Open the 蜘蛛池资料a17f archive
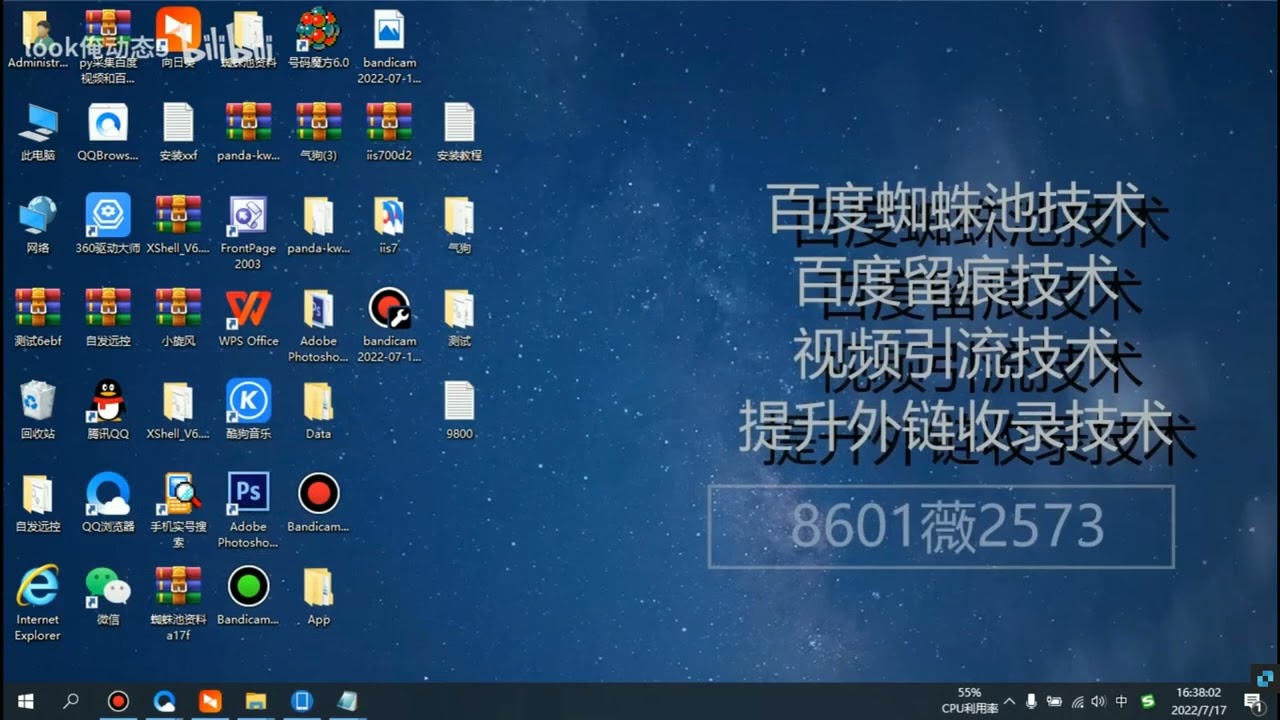Viewport: 1280px width, 720px height. click(x=178, y=586)
